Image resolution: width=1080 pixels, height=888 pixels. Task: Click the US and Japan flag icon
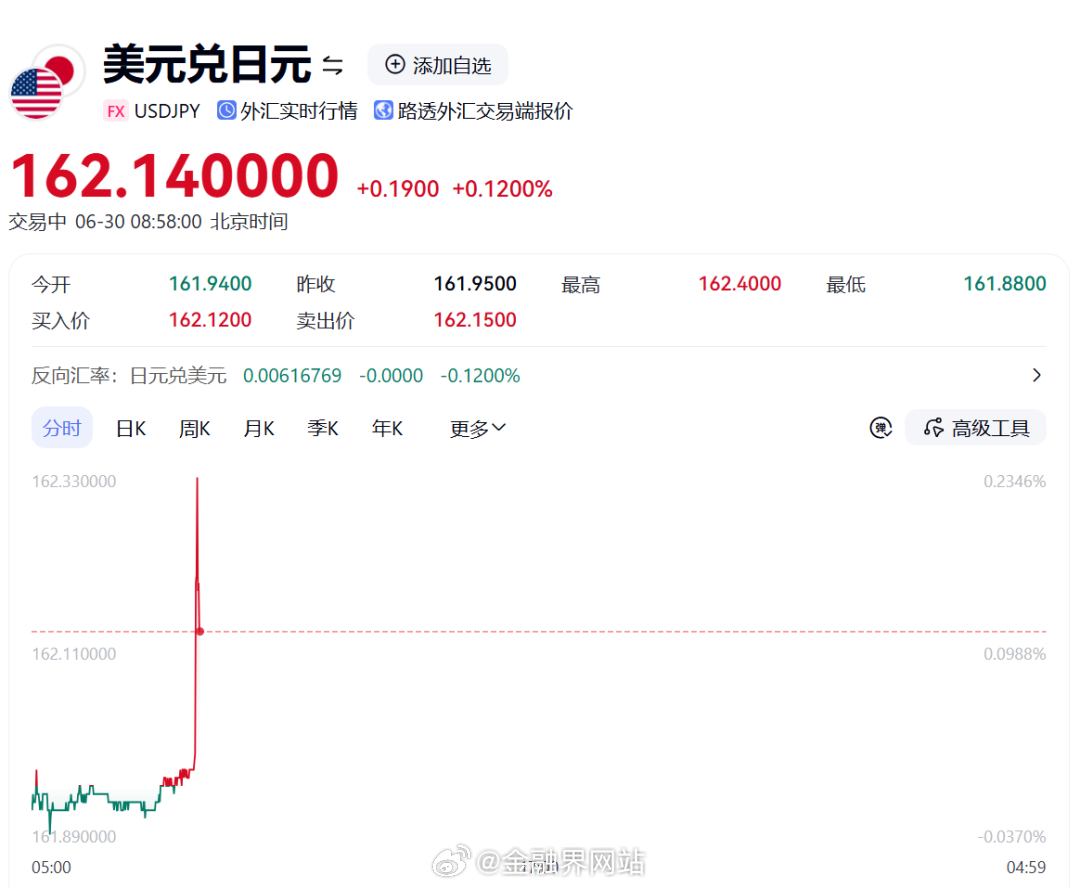click(46, 81)
